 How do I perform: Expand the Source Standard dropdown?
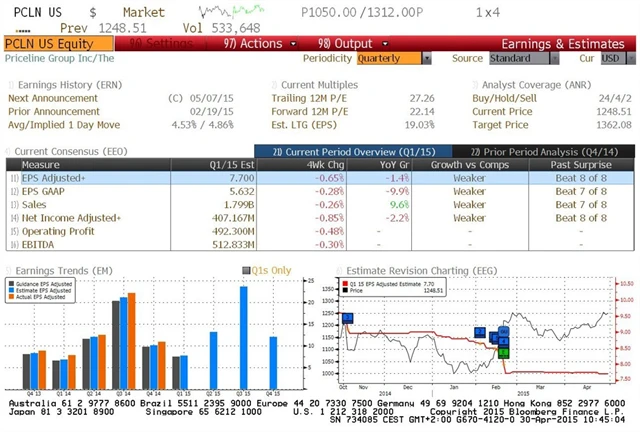click(x=523, y=59)
